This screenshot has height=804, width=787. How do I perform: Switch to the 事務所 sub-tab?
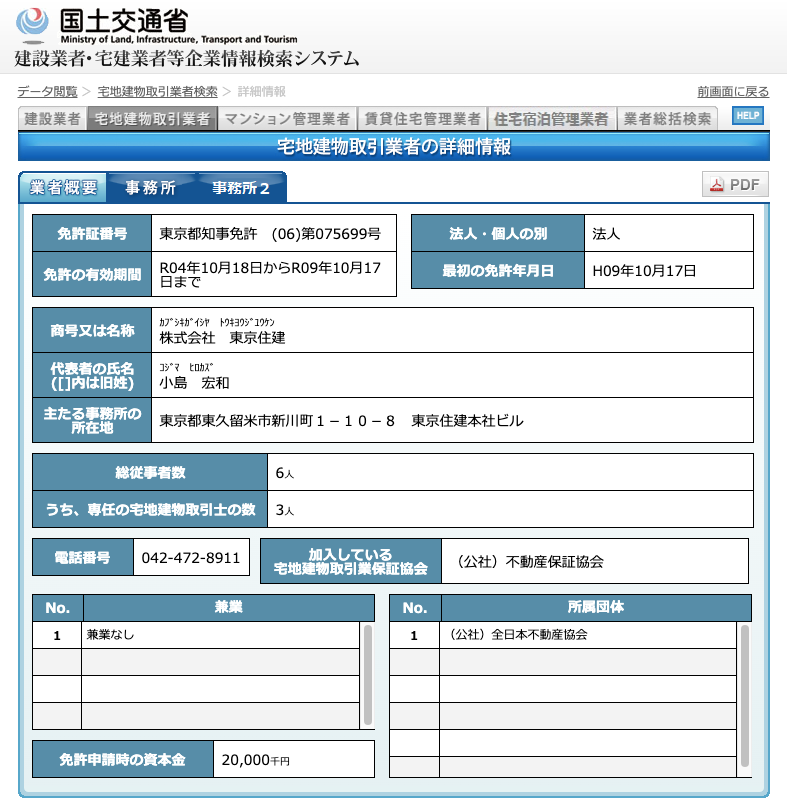(x=150, y=188)
